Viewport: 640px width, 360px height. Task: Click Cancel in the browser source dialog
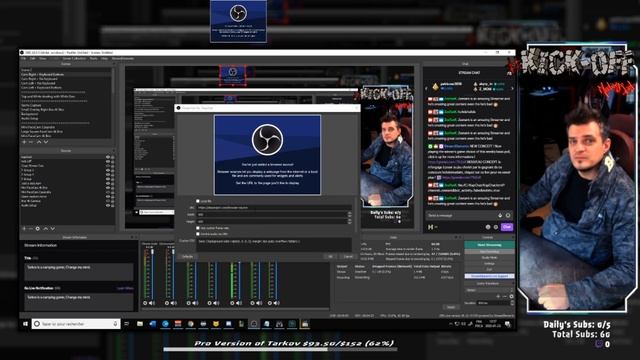pyautogui.click(x=348, y=256)
